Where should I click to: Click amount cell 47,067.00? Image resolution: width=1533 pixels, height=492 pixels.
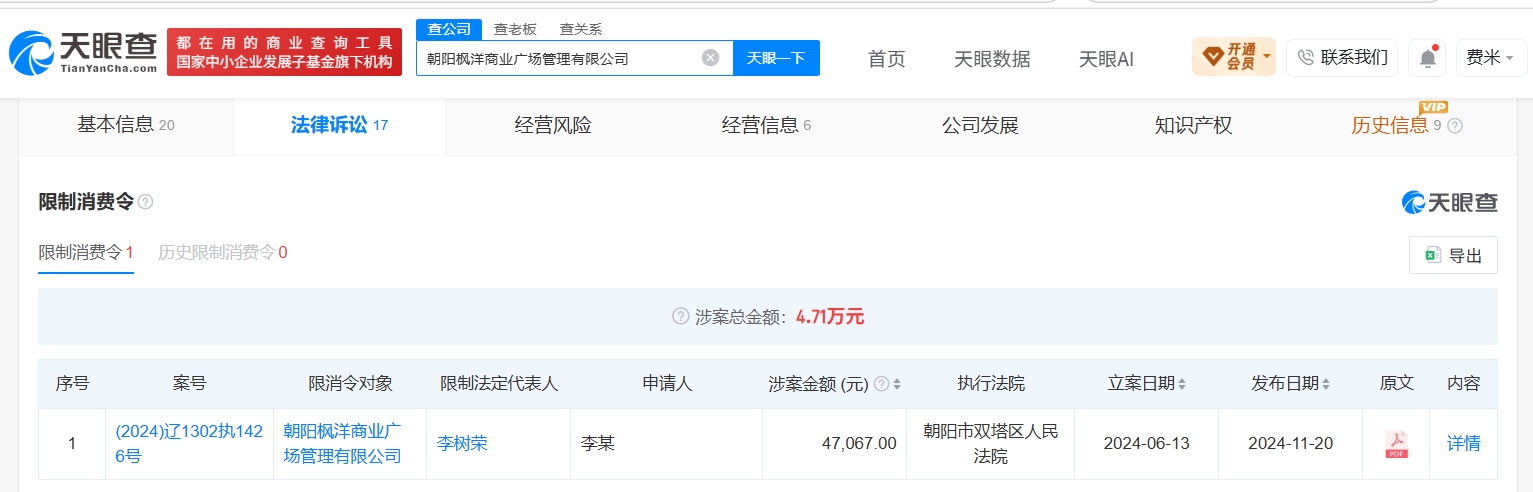click(859, 443)
